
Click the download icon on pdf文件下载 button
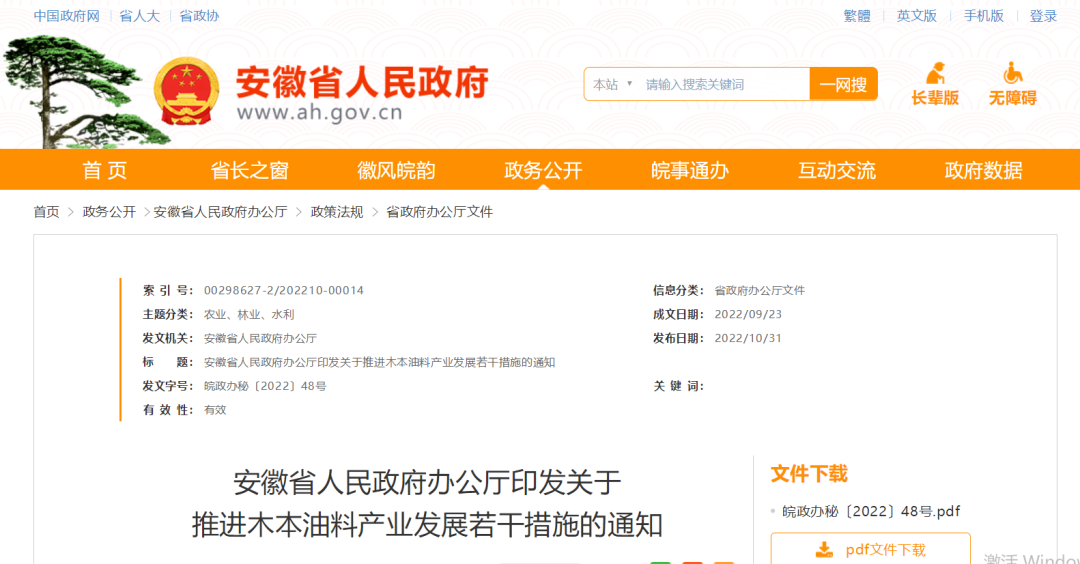pos(824,549)
